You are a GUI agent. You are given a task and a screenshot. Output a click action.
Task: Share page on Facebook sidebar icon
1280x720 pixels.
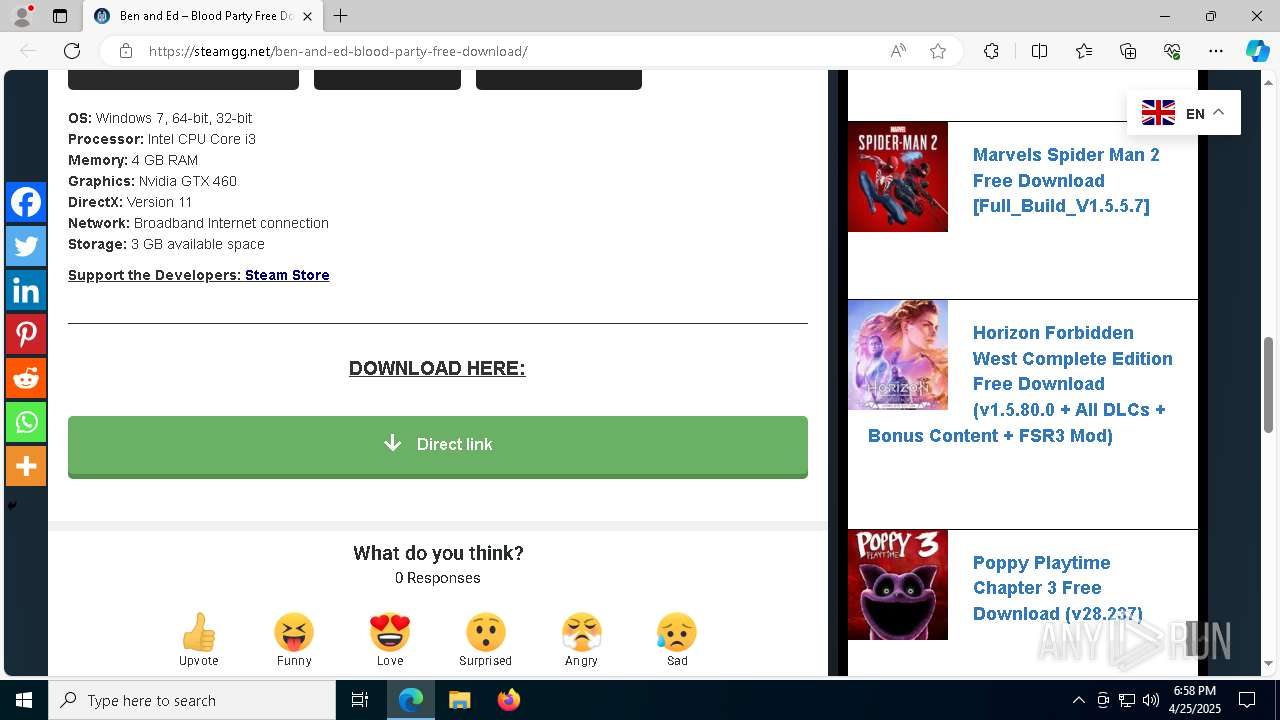point(26,202)
